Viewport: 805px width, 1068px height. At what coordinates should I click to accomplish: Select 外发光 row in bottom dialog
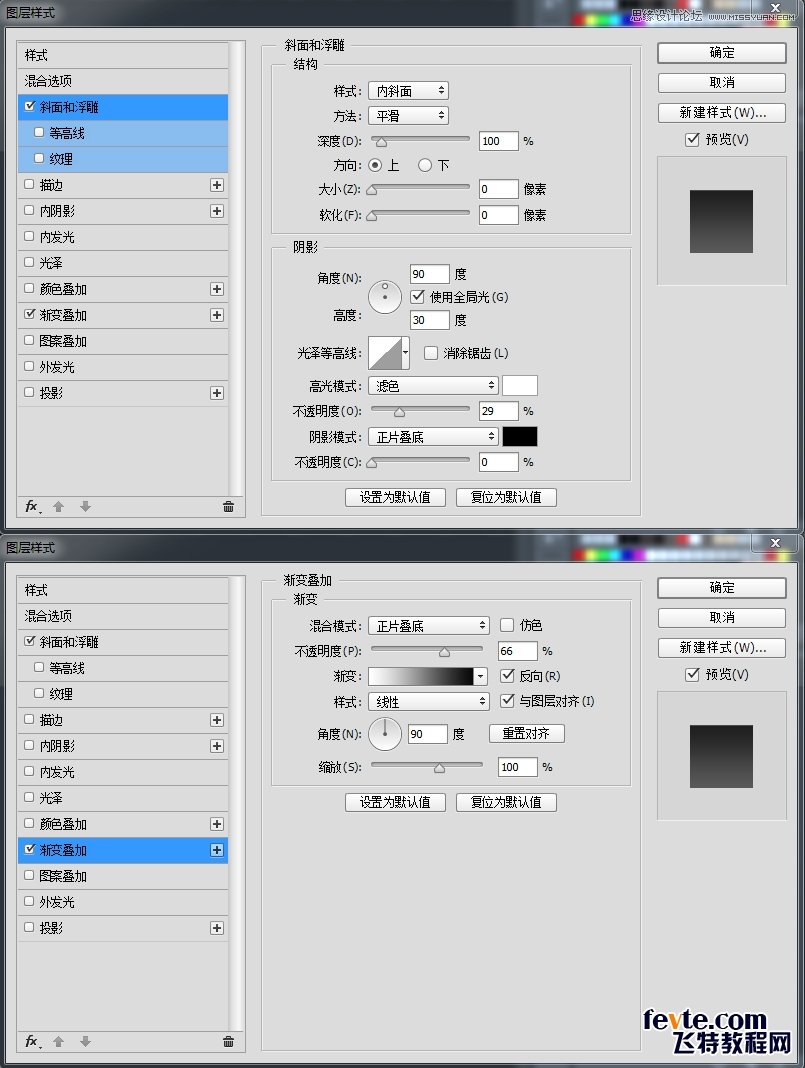[123, 902]
